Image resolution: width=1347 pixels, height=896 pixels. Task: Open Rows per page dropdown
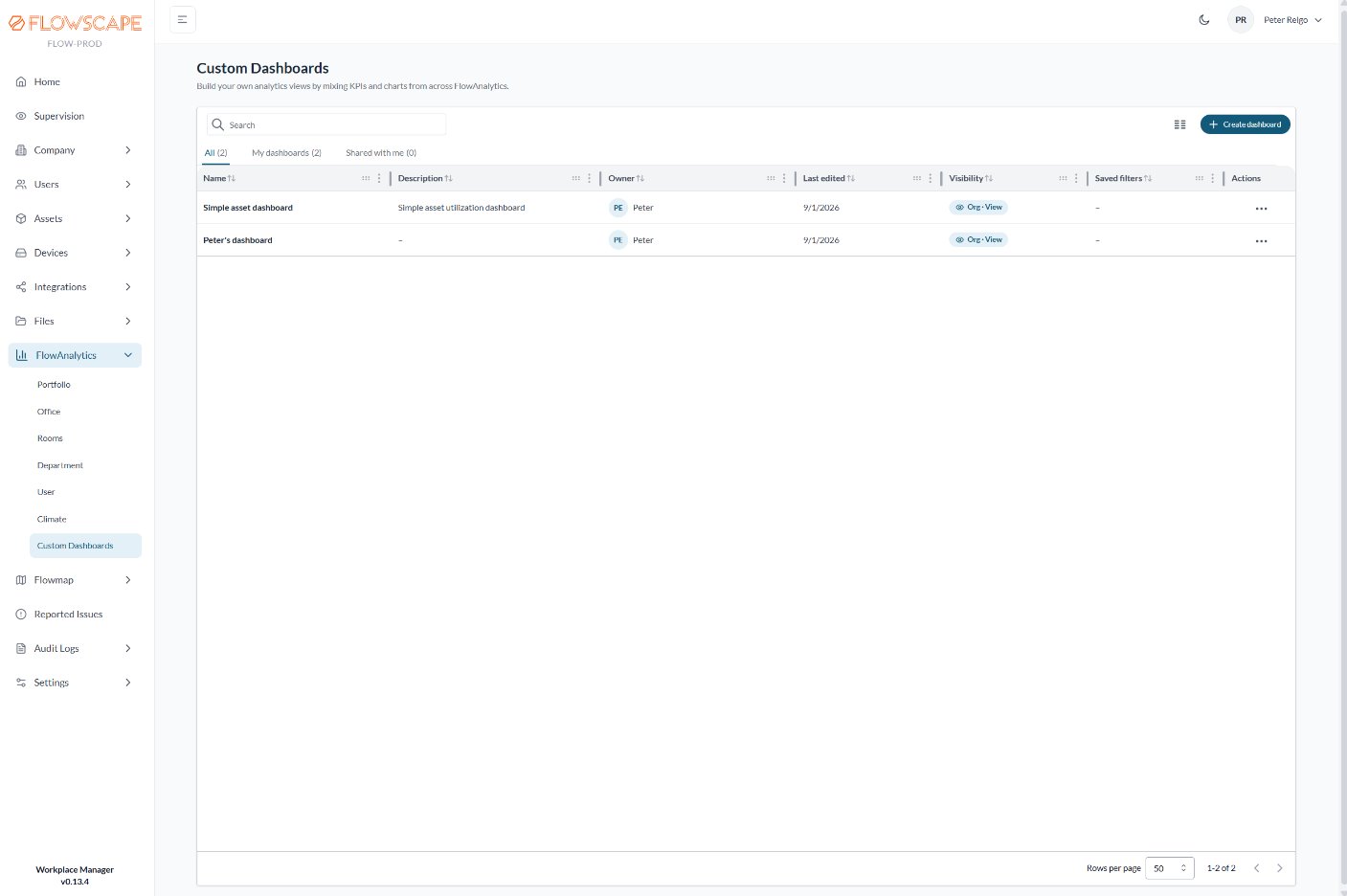pyautogui.click(x=1170, y=868)
